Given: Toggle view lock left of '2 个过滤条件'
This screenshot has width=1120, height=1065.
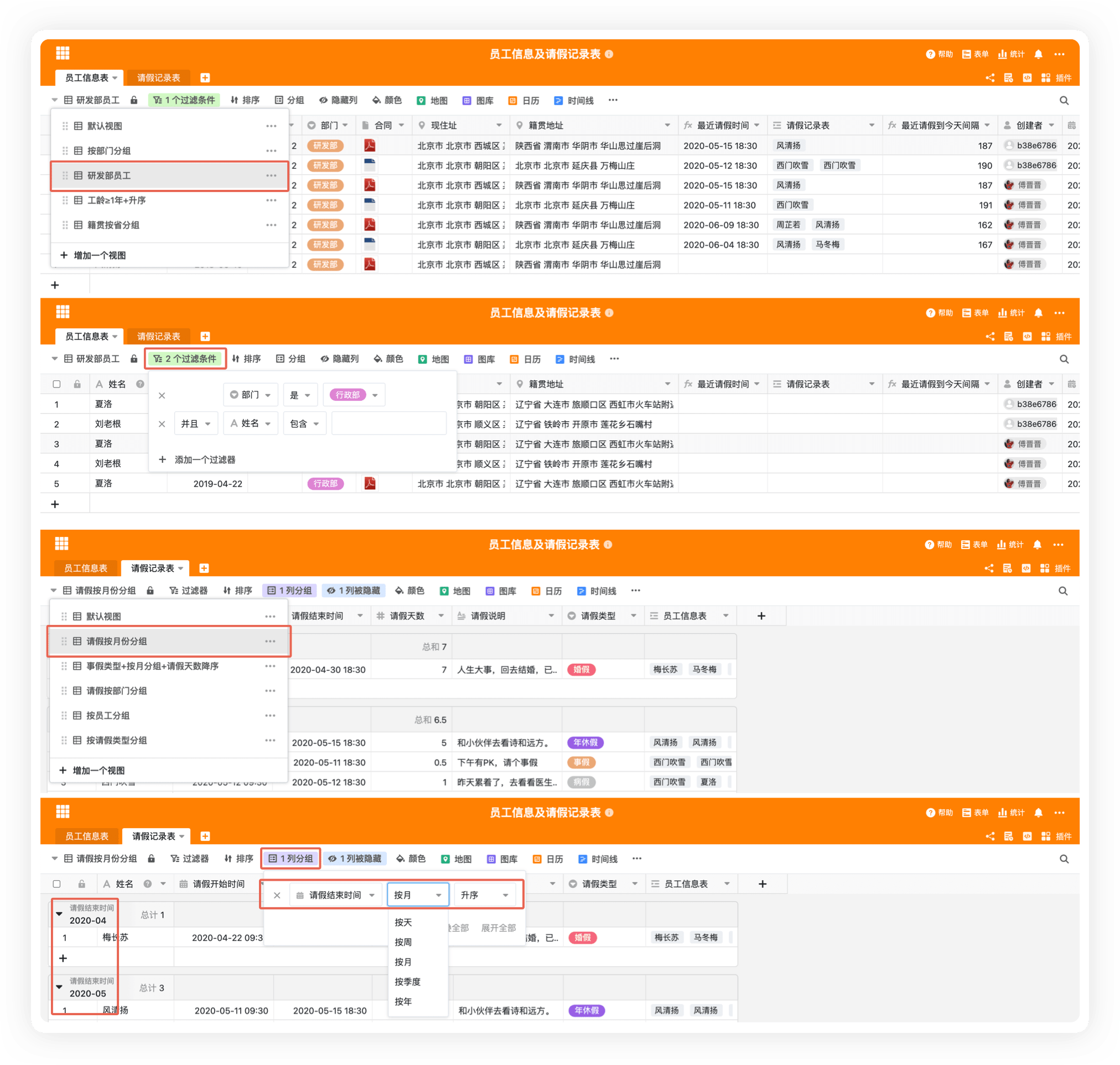Looking at the screenshot, I should coord(134,359).
